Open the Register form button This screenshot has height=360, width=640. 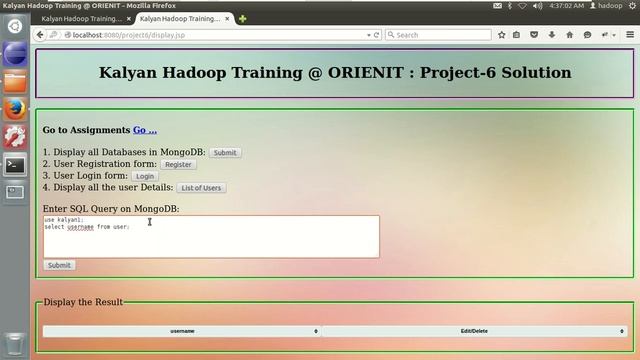tap(178, 164)
